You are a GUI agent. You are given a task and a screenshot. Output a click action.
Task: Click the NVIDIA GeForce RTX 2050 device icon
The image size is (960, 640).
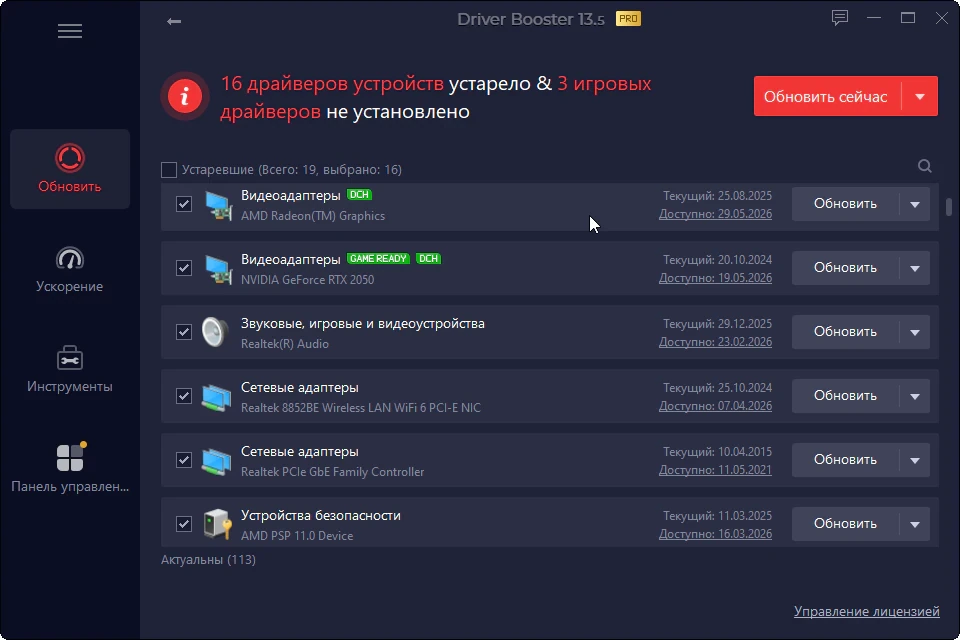pos(217,269)
